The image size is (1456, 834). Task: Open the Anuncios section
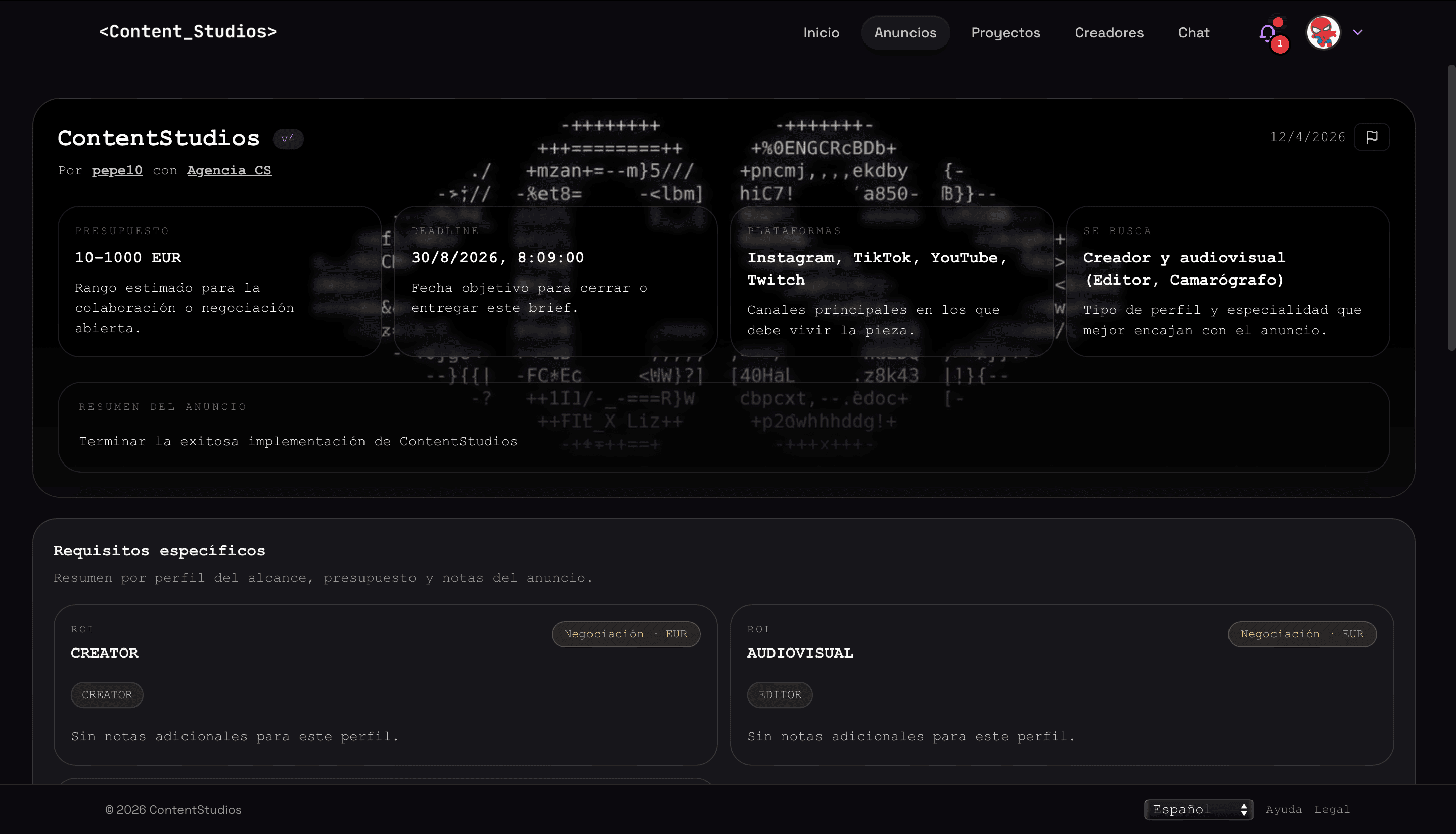905,33
